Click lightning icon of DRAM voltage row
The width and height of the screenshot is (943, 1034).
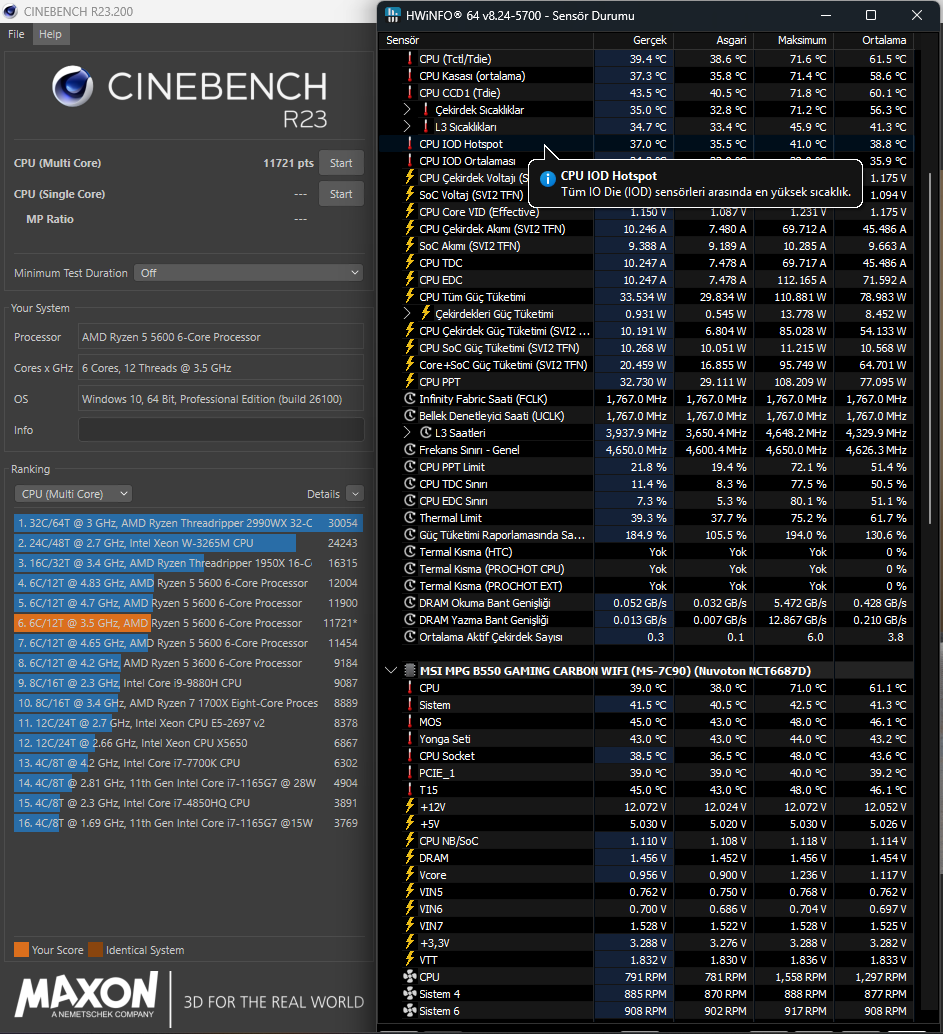(410, 858)
